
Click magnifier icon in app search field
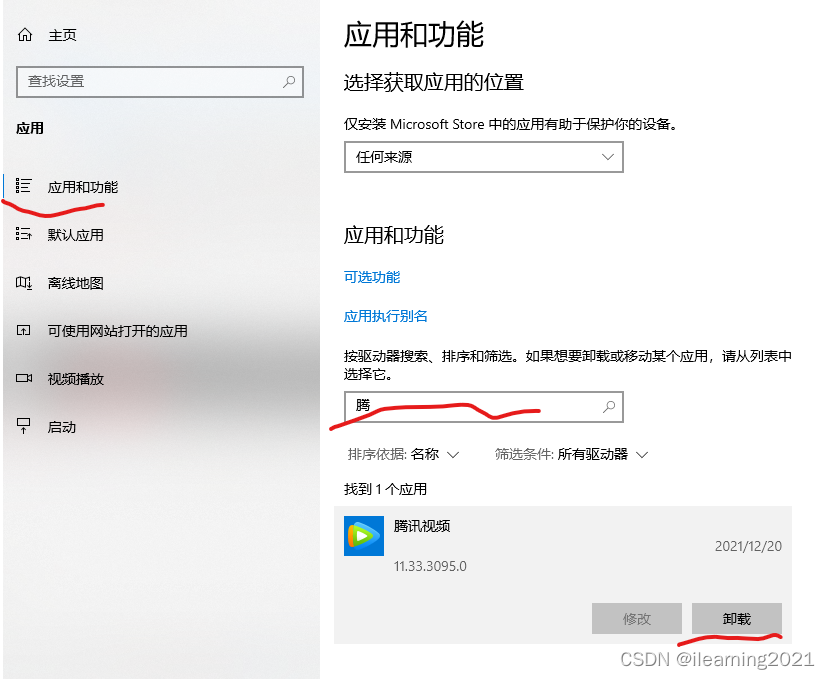click(x=609, y=406)
